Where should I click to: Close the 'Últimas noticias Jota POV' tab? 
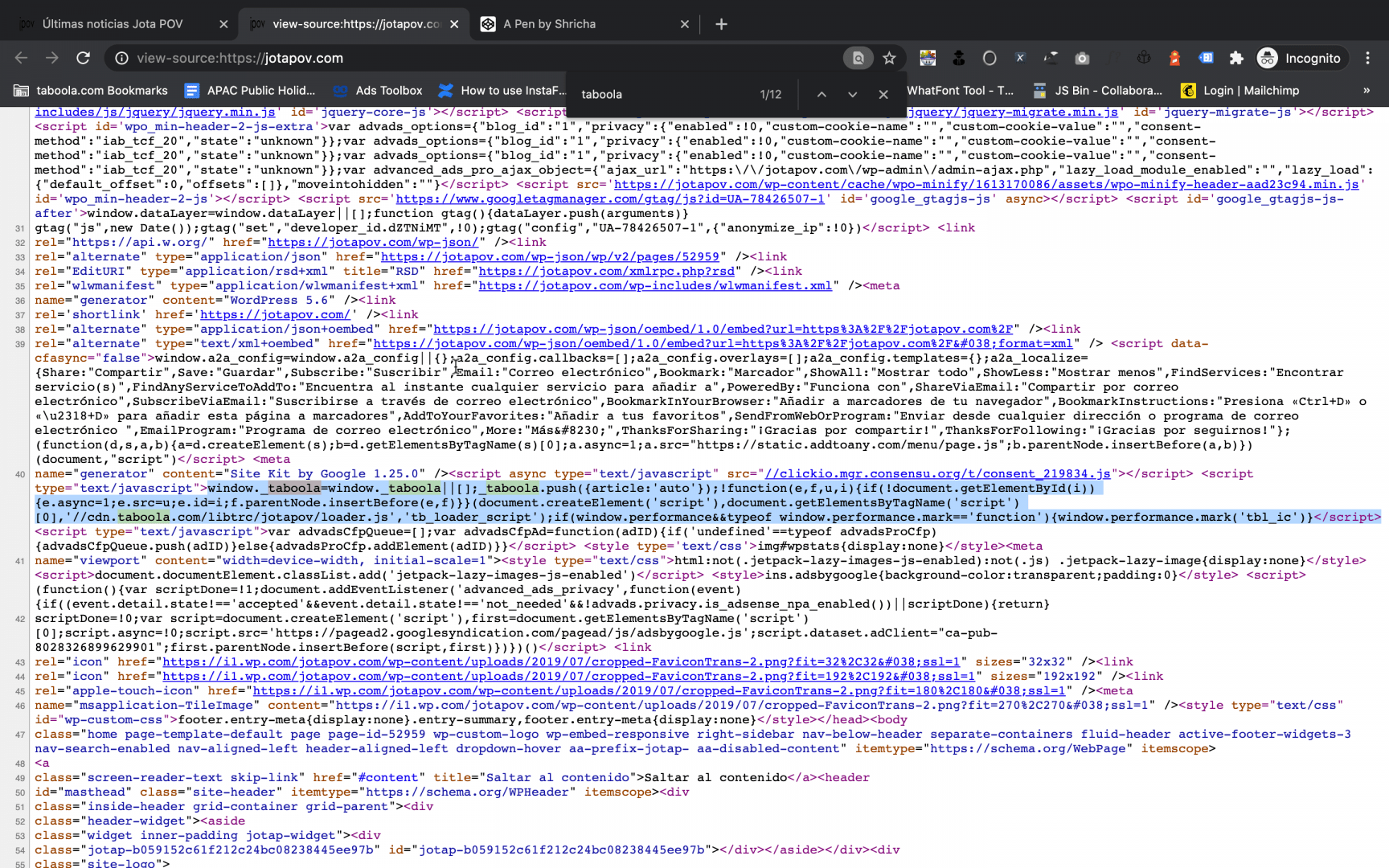(x=223, y=24)
